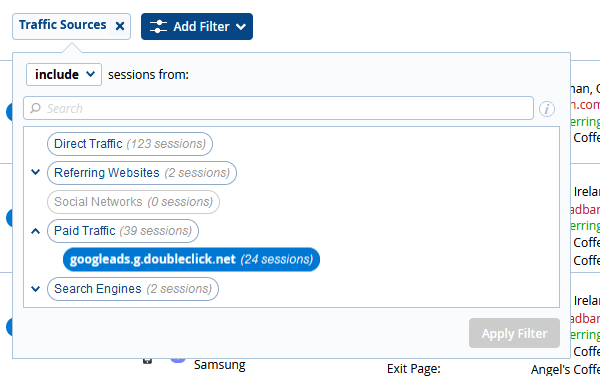Expand the Referring Websites group
This screenshot has height=376, width=600.
(x=36, y=172)
